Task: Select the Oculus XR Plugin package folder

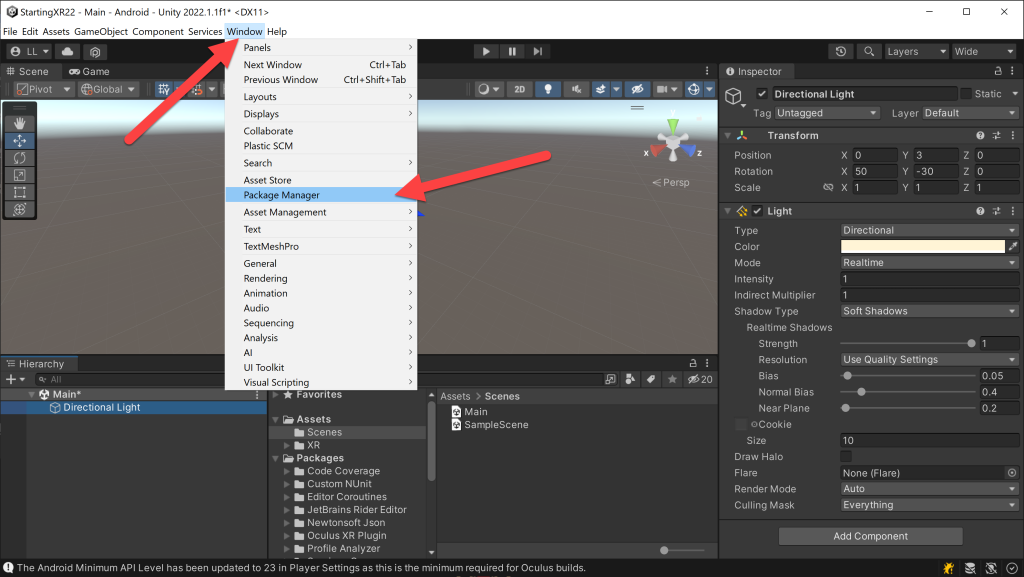Action: pyautogui.click(x=347, y=535)
